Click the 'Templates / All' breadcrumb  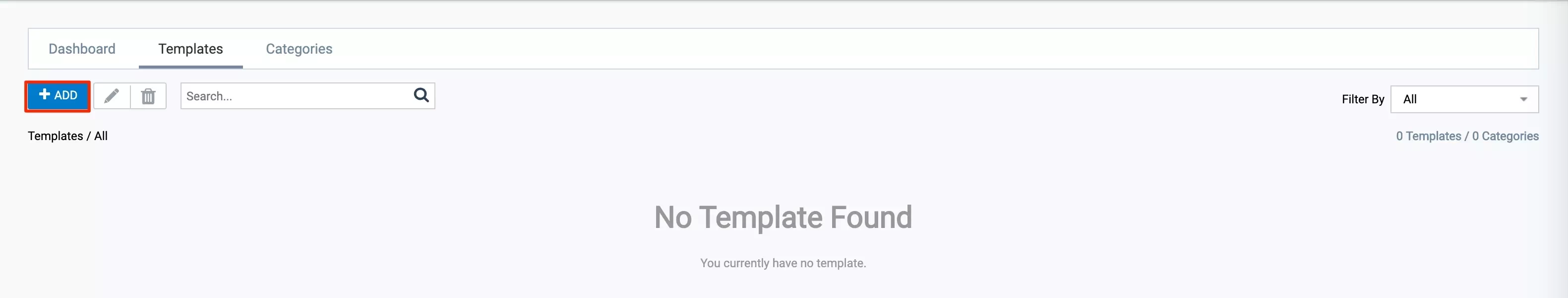(67, 136)
